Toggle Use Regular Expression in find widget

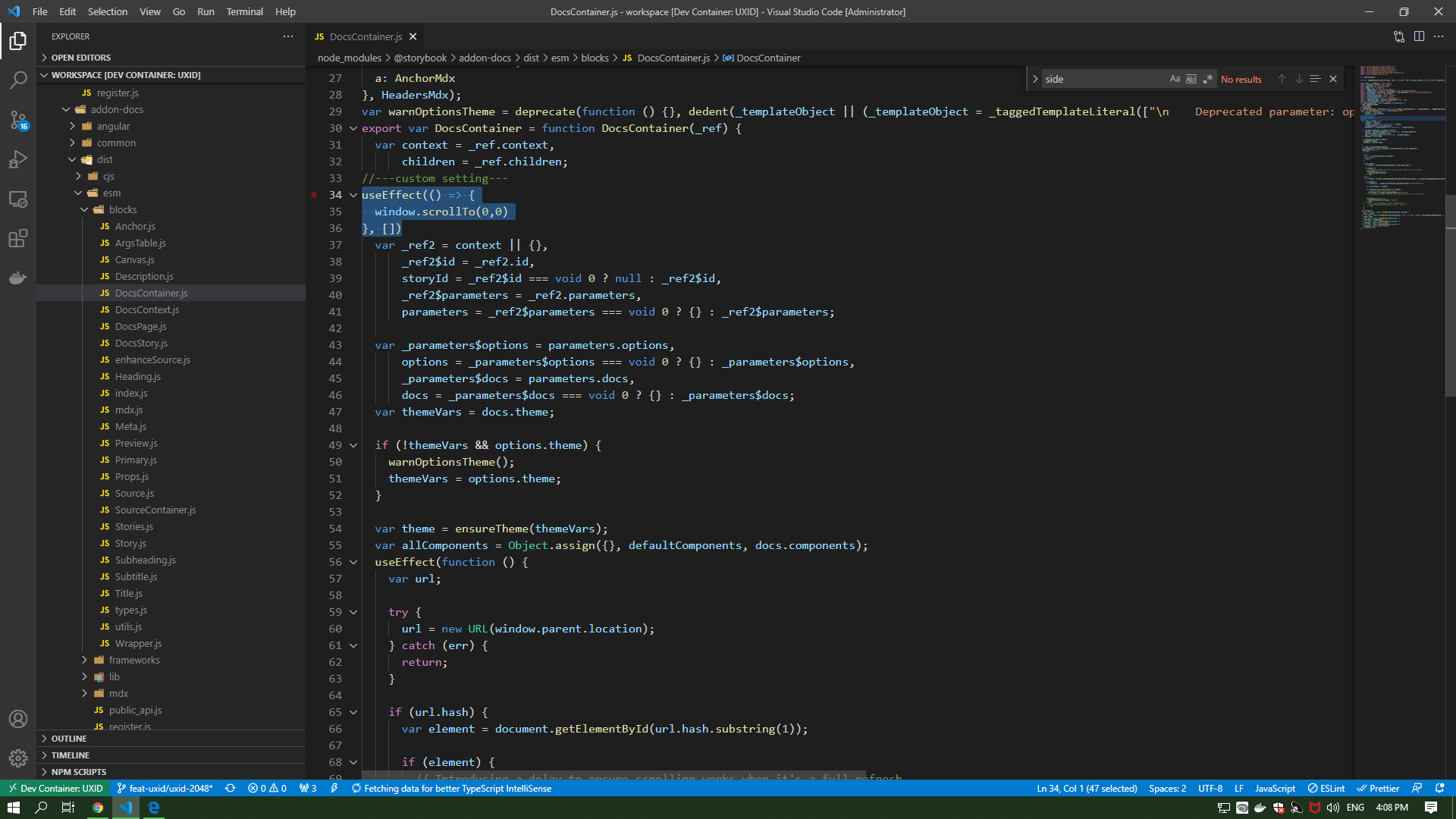pos(1208,79)
